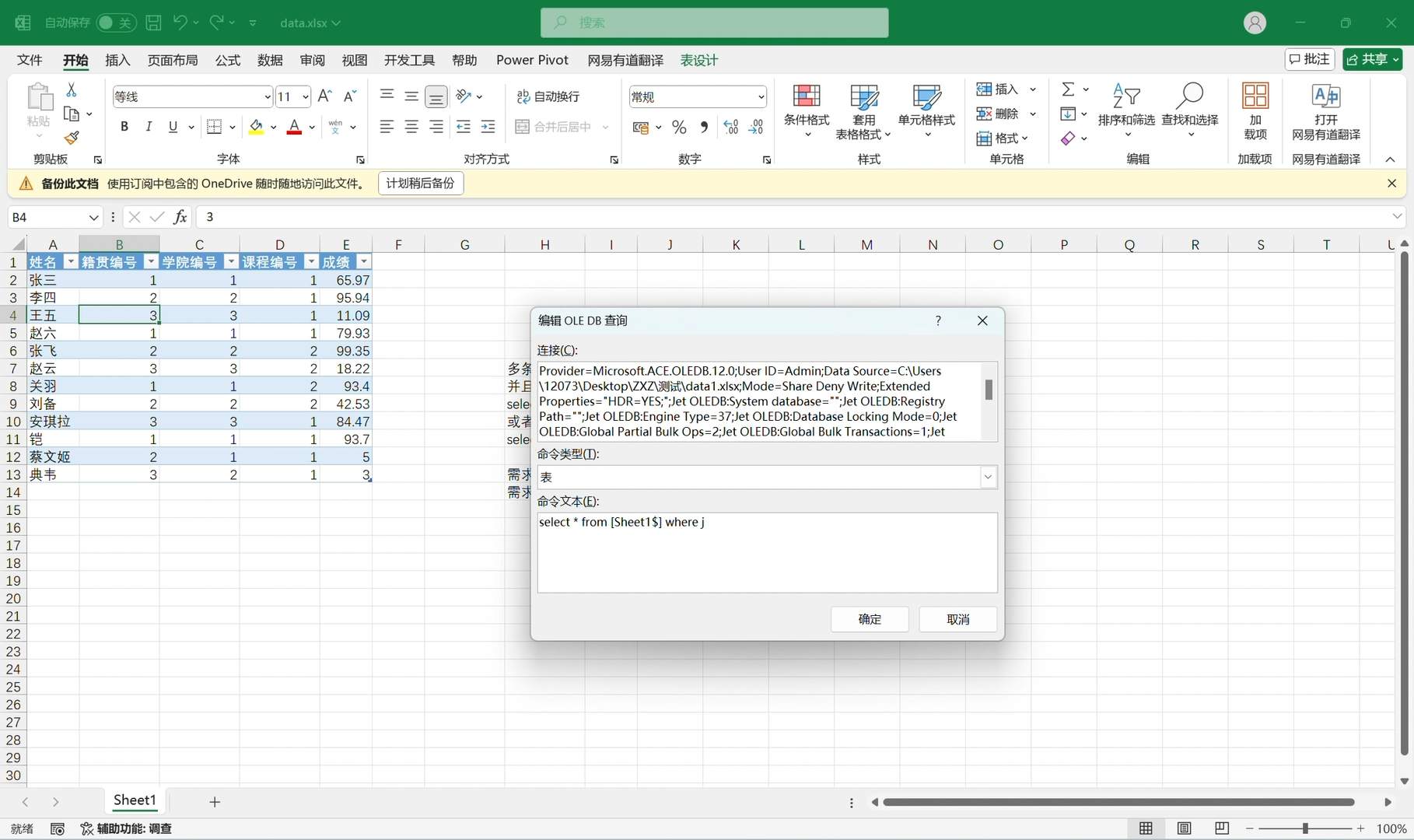Viewport: 1414px width, 840px height.
Task: Switch to the 公式 tab
Action: pos(228,60)
